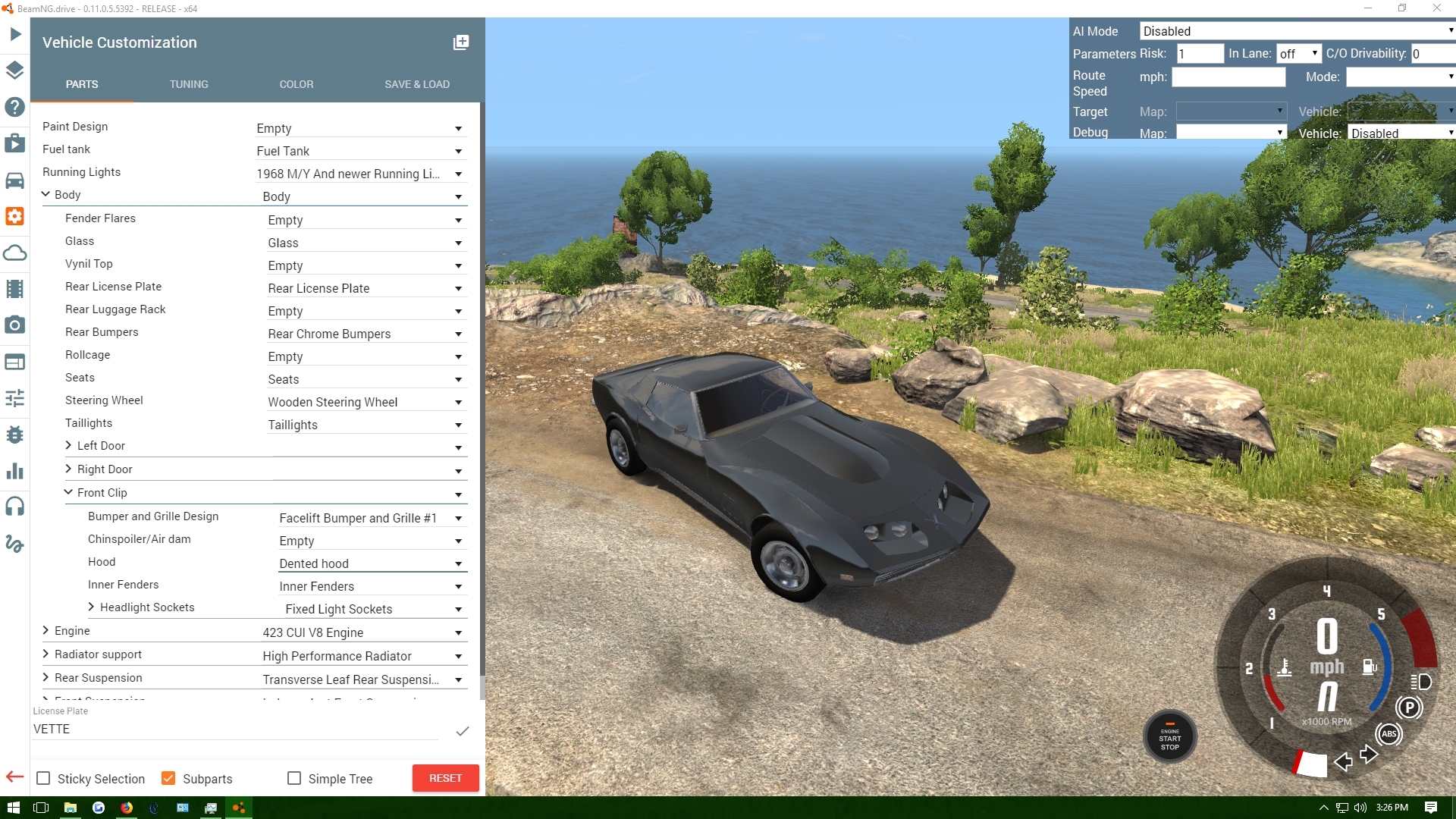The width and height of the screenshot is (1456, 819).
Task: Open the audio headphones icon
Action: (x=15, y=507)
